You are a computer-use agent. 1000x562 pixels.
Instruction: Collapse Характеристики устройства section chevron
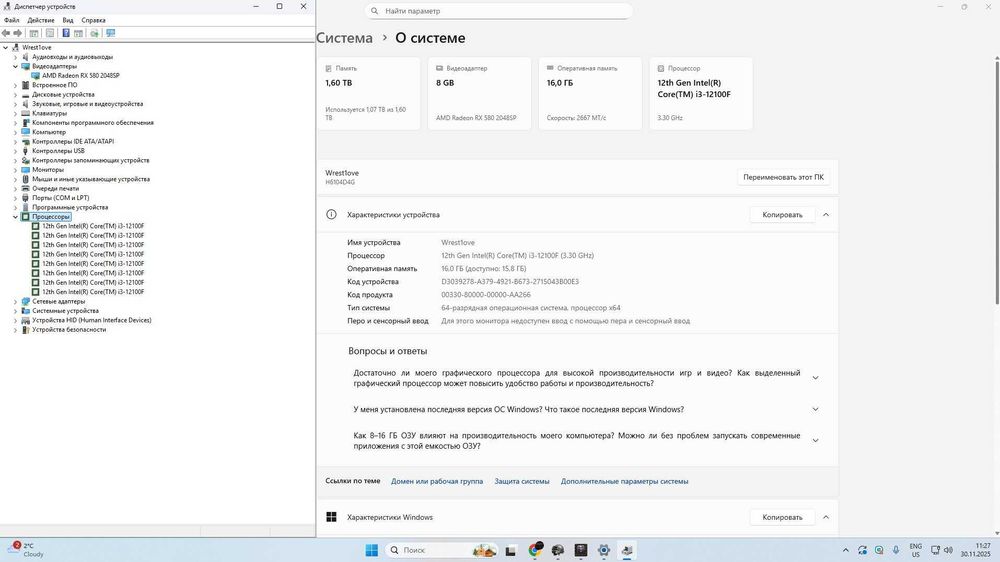[x=826, y=214]
